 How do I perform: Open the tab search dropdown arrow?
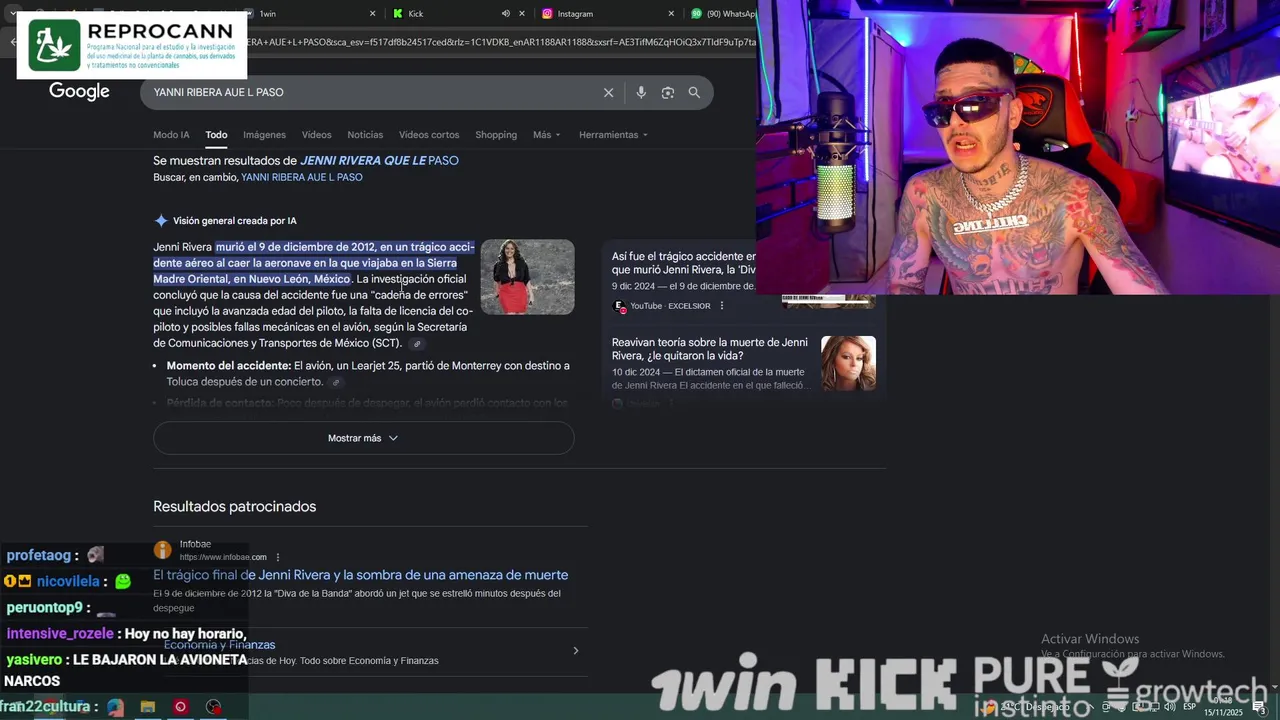pyautogui.click(x=11, y=14)
